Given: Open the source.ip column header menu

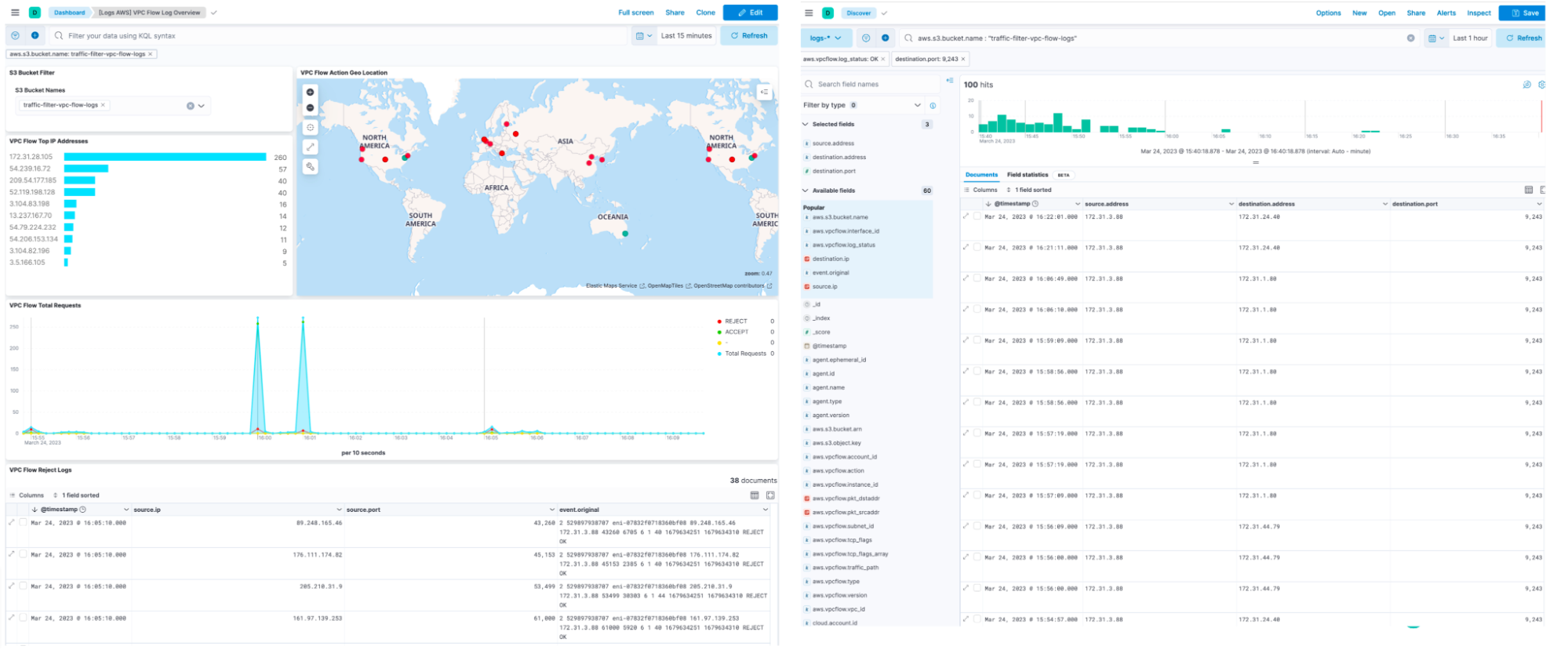Looking at the screenshot, I should 339,510.
